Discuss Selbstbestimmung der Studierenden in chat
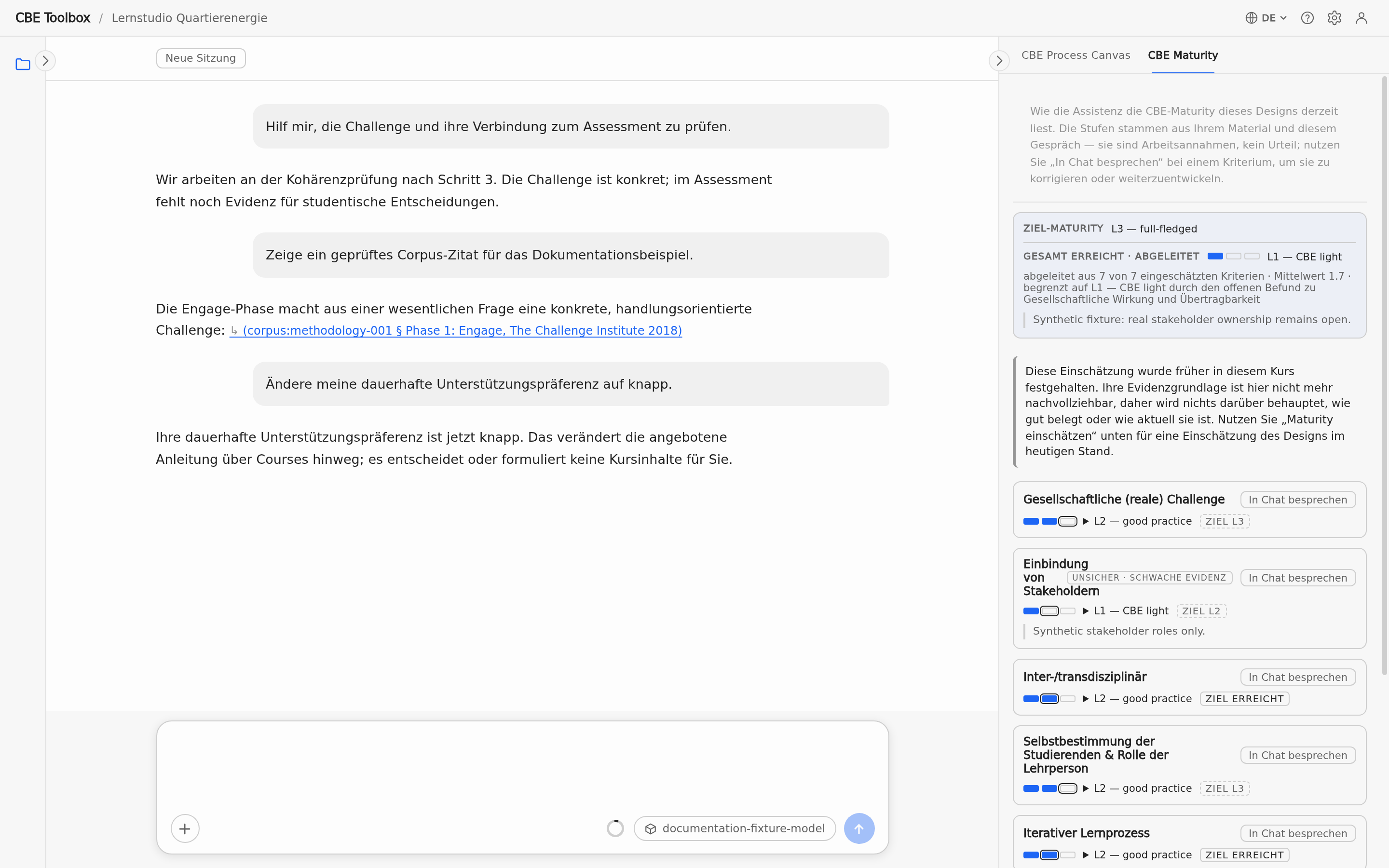Screen dimensions: 1389x868 point(1298,755)
